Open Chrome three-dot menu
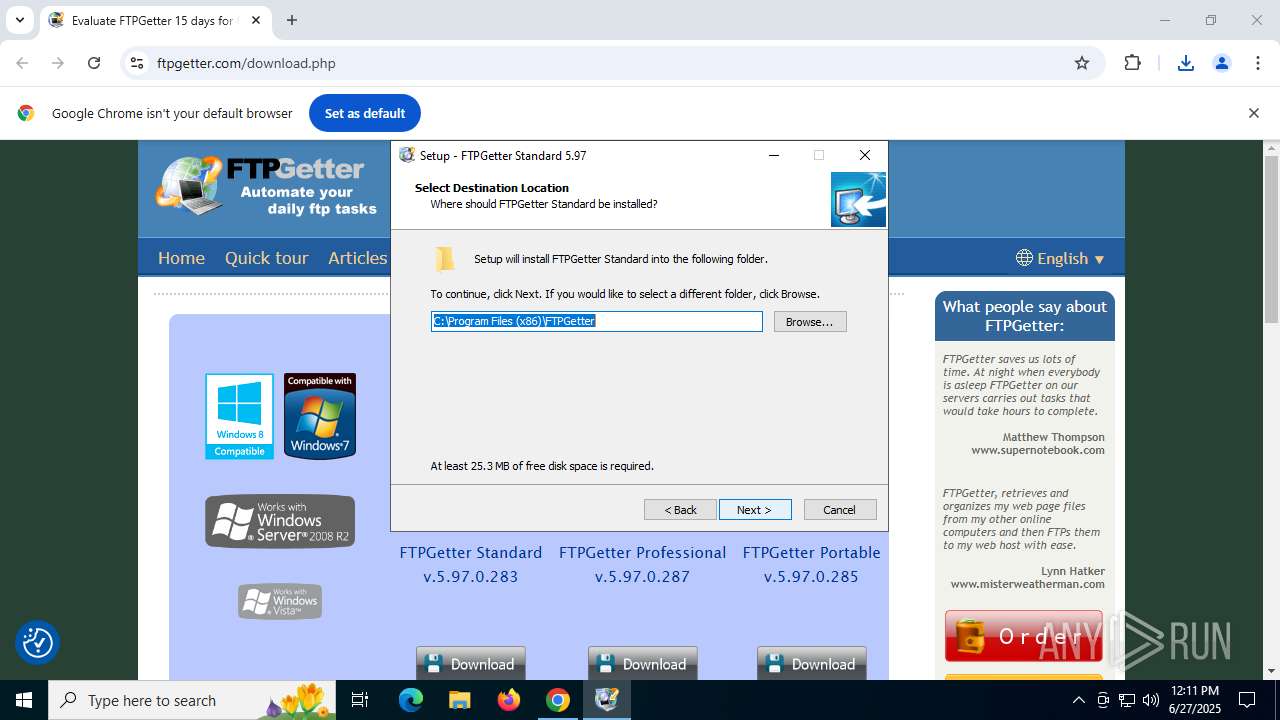This screenshot has height=720, width=1280. 1258,63
